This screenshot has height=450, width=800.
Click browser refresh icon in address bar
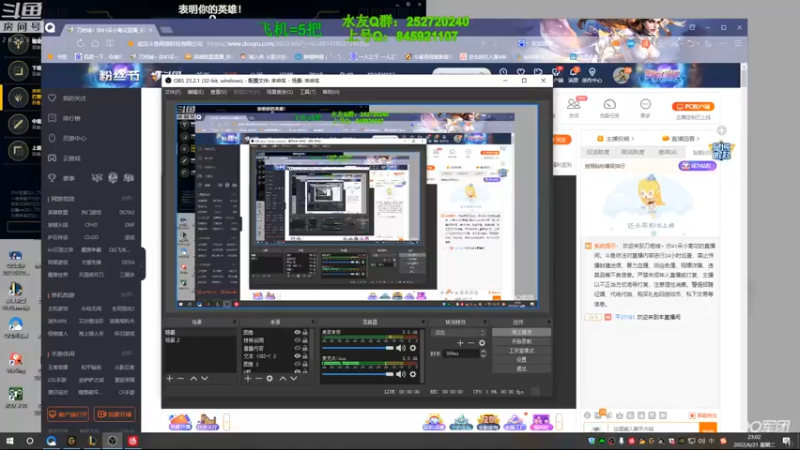pyautogui.click(x=80, y=44)
